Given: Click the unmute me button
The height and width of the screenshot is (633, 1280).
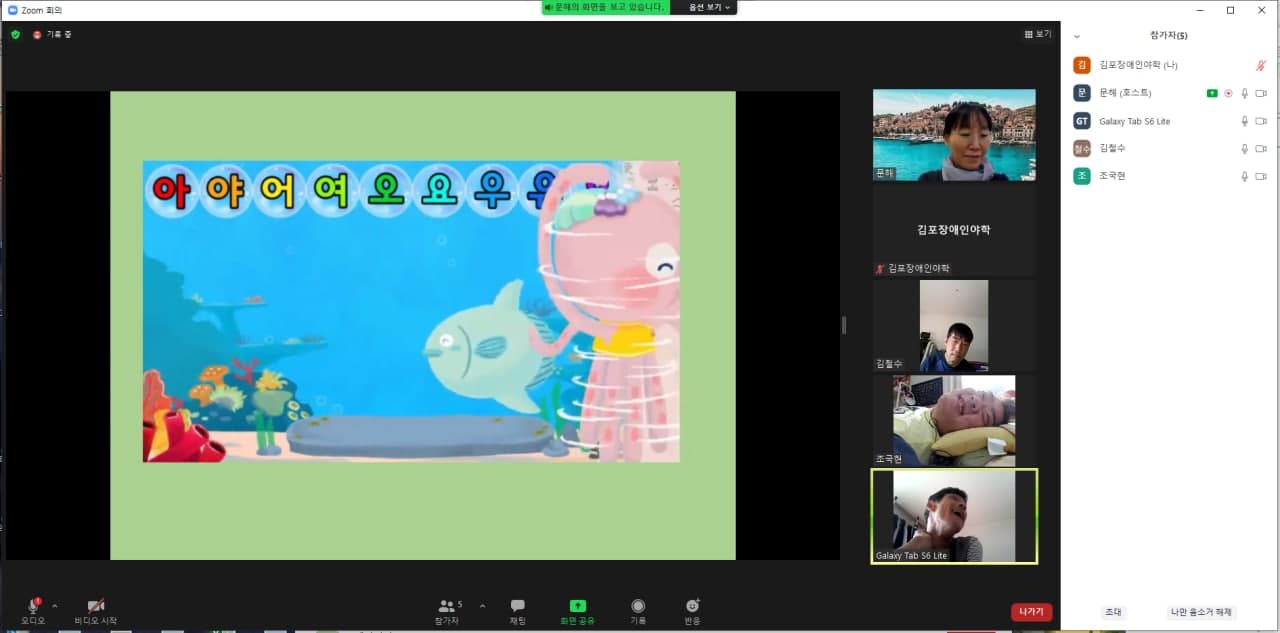Looking at the screenshot, I should pyautogui.click(x=1200, y=612).
